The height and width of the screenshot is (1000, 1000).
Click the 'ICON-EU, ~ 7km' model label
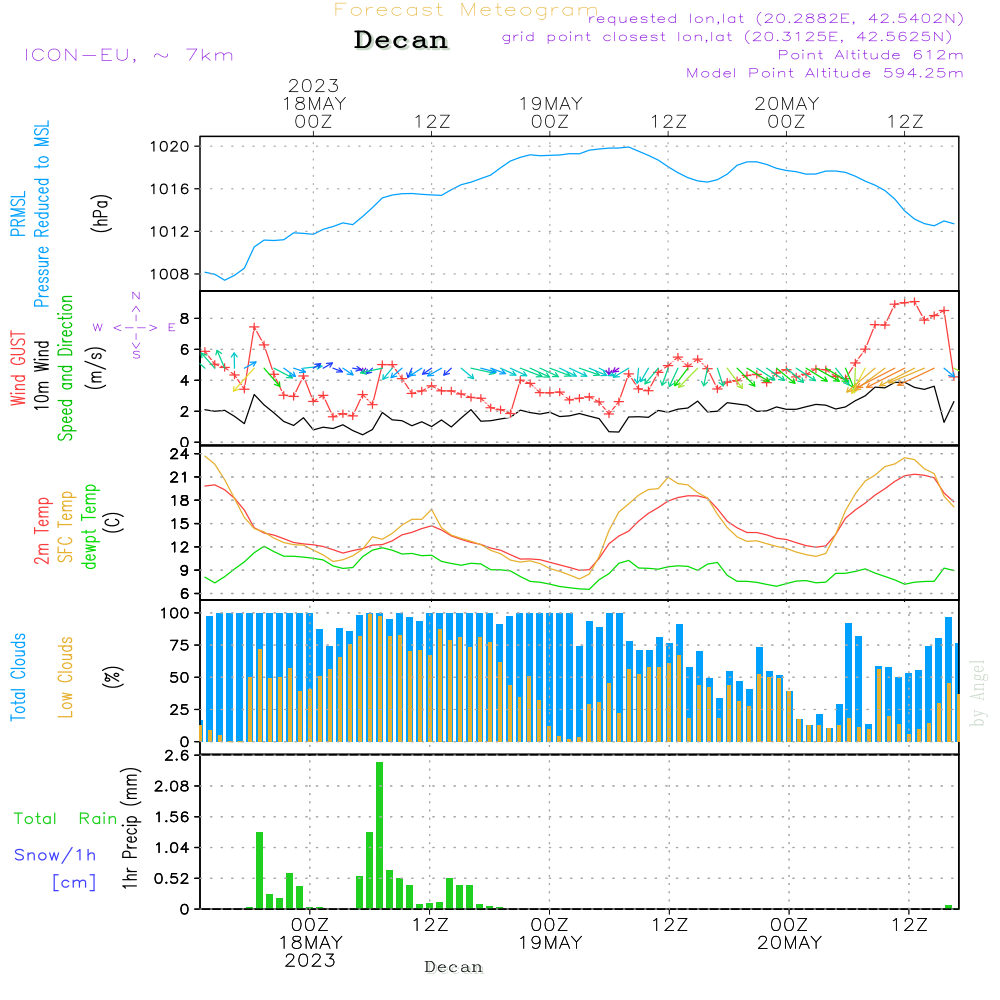(129, 55)
